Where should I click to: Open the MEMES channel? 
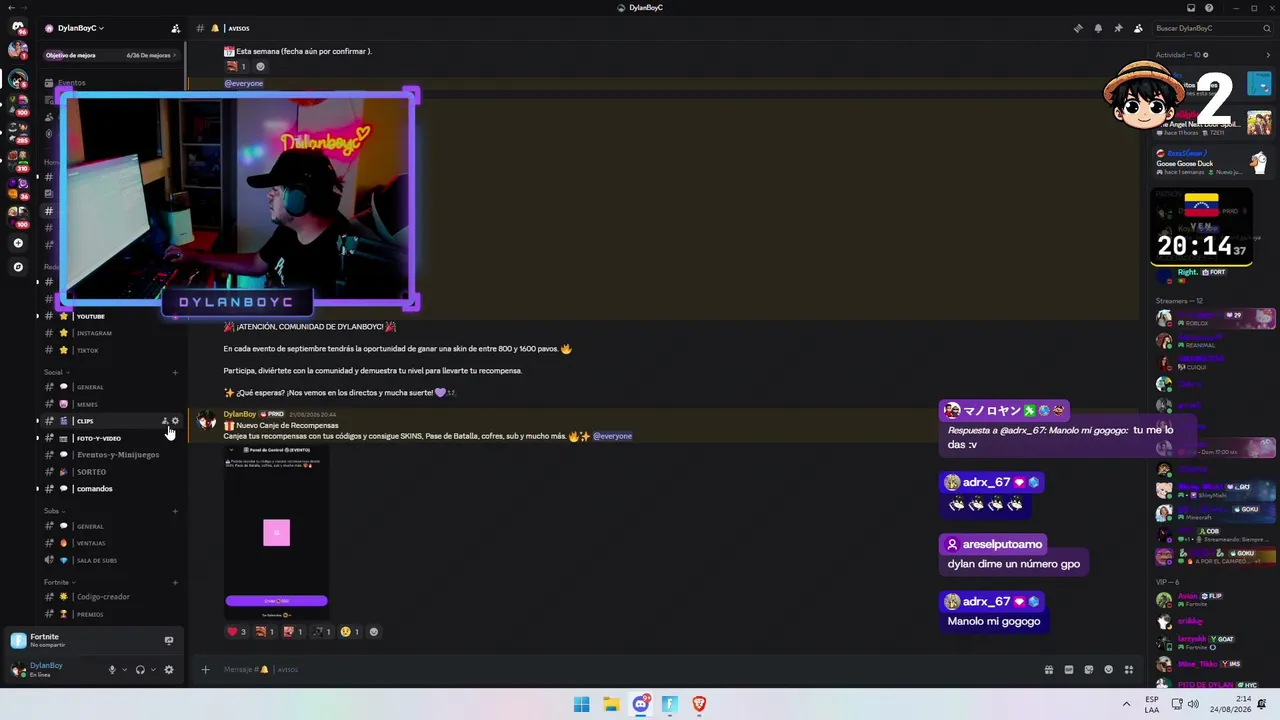click(x=110, y=404)
